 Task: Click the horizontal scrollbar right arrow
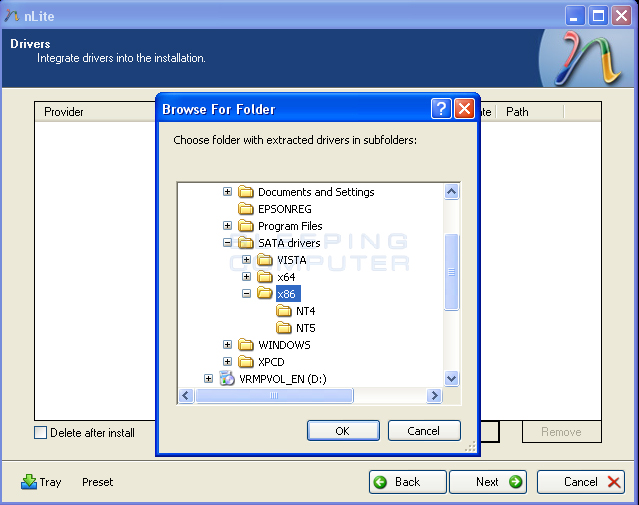click(434, 395)
